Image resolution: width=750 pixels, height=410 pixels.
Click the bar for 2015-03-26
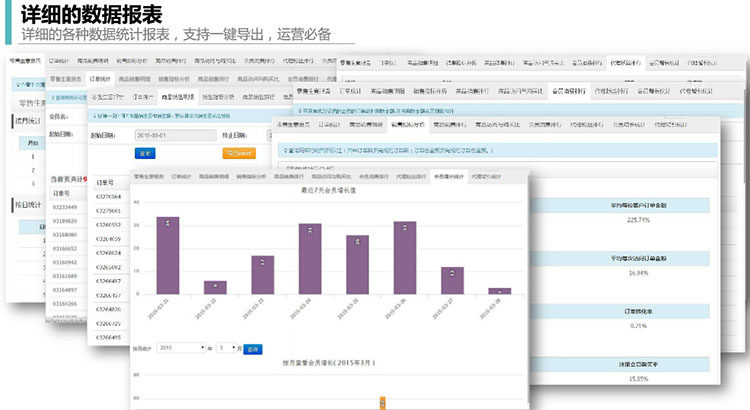405,258
